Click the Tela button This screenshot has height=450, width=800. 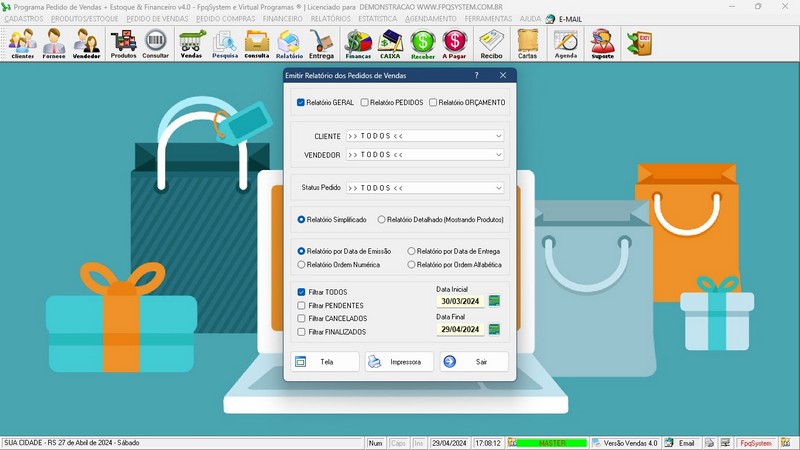(x=325, y=362)
